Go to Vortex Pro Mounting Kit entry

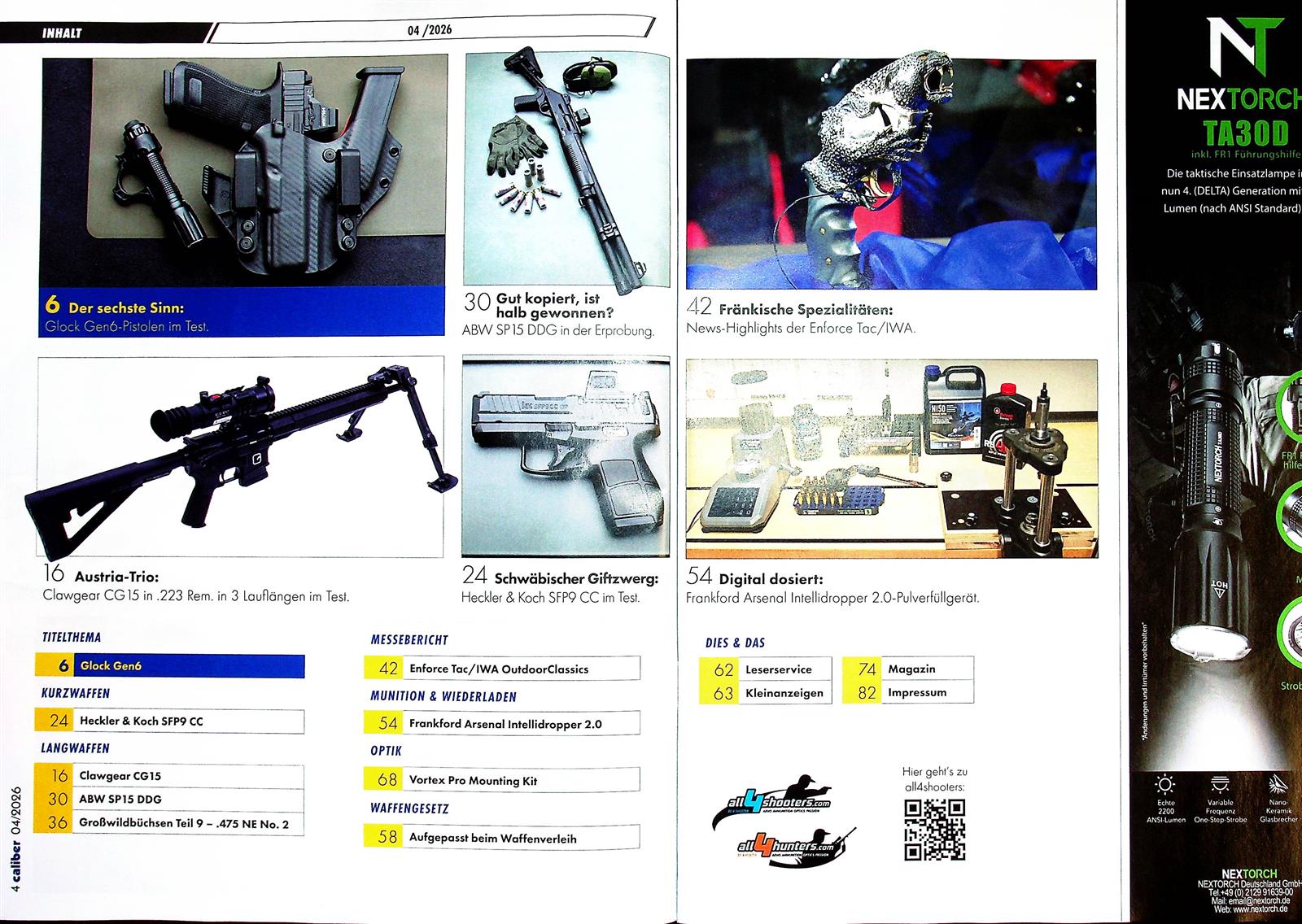(x=501, y=780)
